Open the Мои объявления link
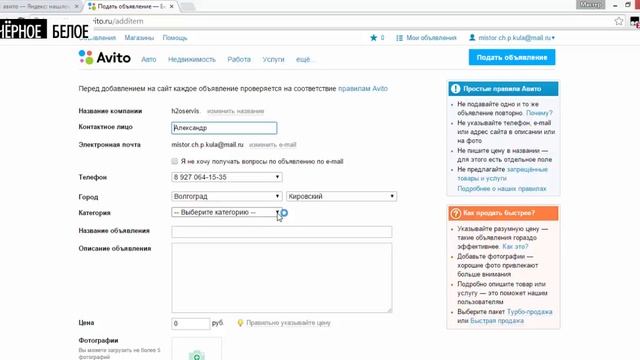The height and width of the screenshot is (360, 640). pyautogui.click(x=431, y=38)
